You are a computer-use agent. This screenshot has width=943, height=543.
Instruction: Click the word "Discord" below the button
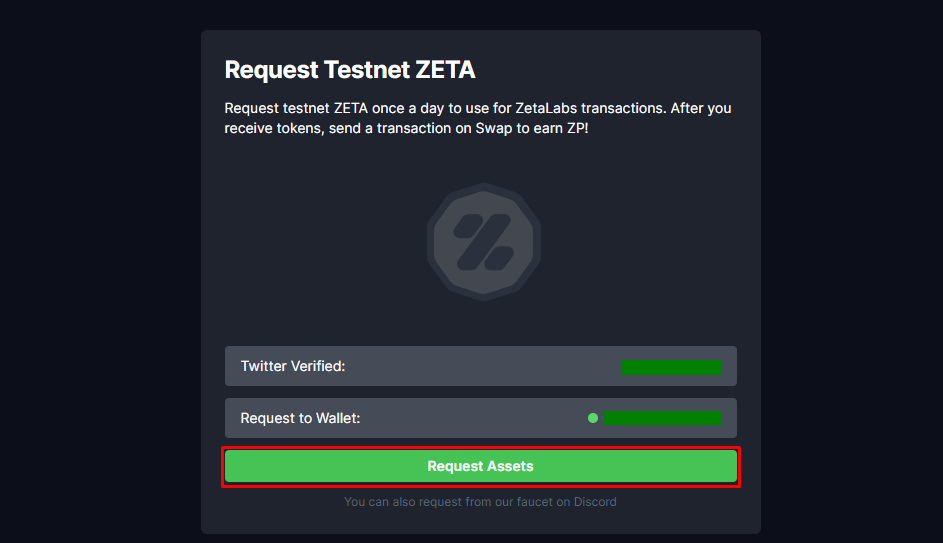(x=595, y=502)
